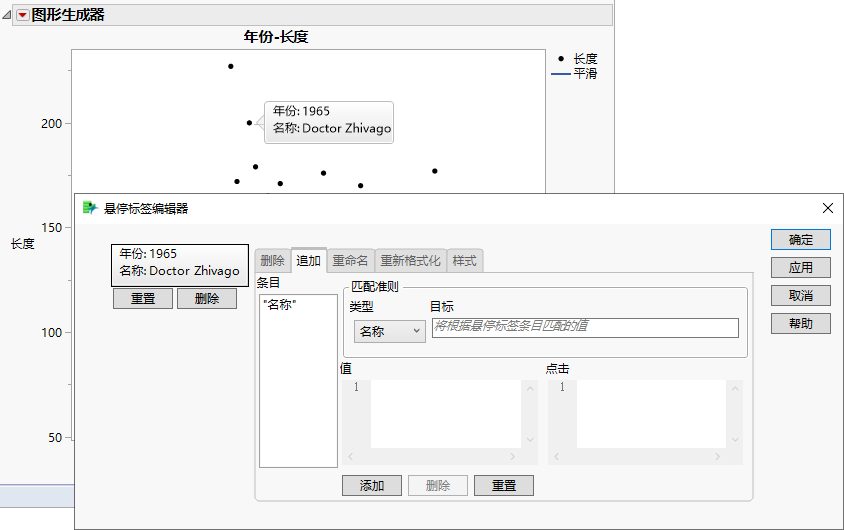The width and height of the screenshot is (844, 530).
Task: Click the 年份-长度 graph title
Action: 276,37
